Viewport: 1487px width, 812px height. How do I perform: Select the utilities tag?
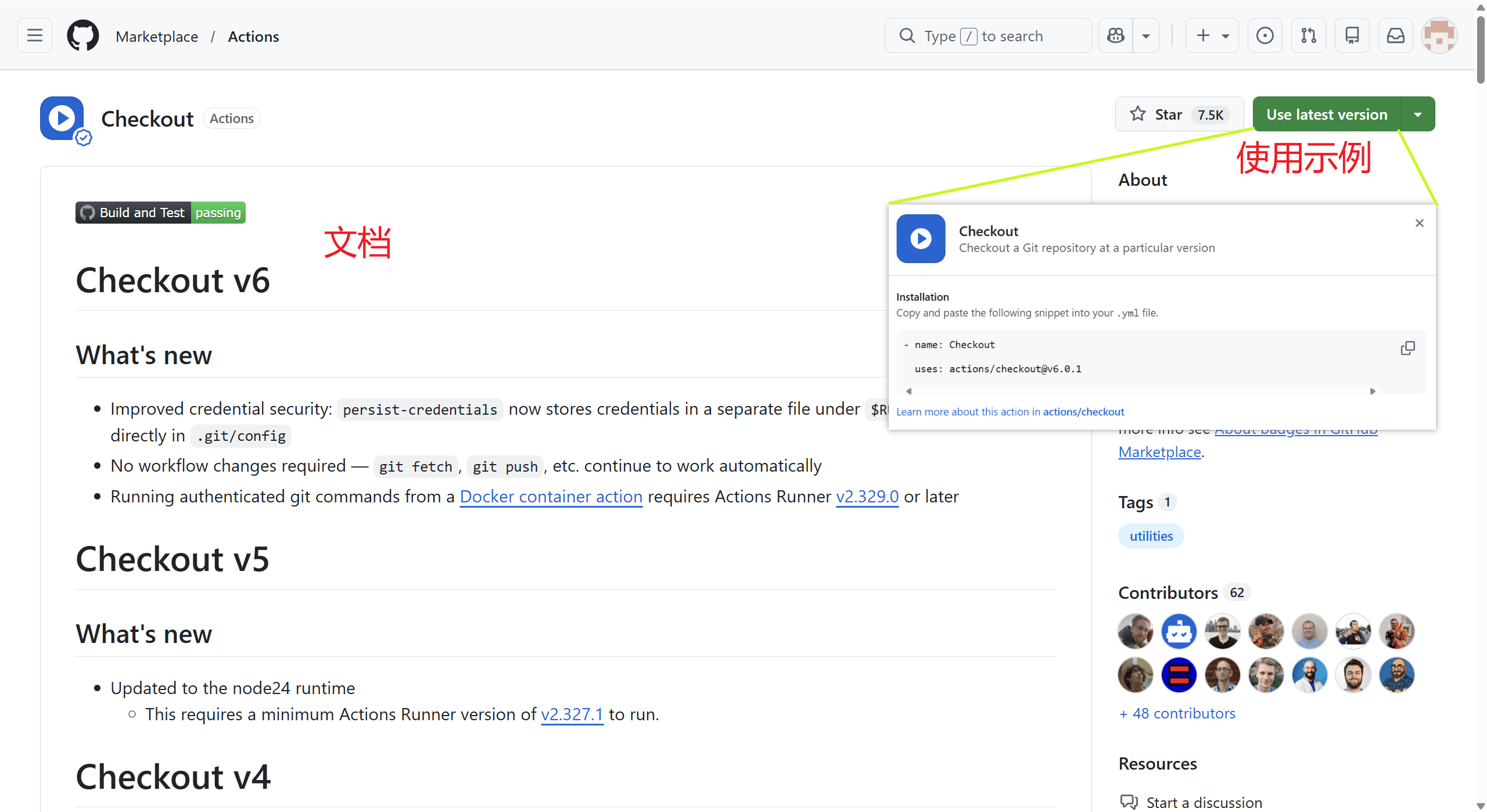pyautogui.click(x=1151, y=536)
